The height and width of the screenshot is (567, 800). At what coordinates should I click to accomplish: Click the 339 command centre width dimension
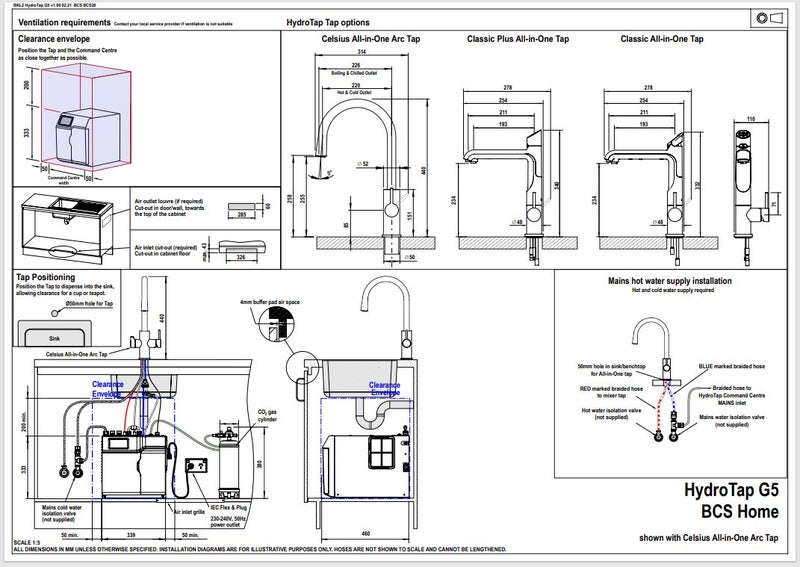pos(131,535)
